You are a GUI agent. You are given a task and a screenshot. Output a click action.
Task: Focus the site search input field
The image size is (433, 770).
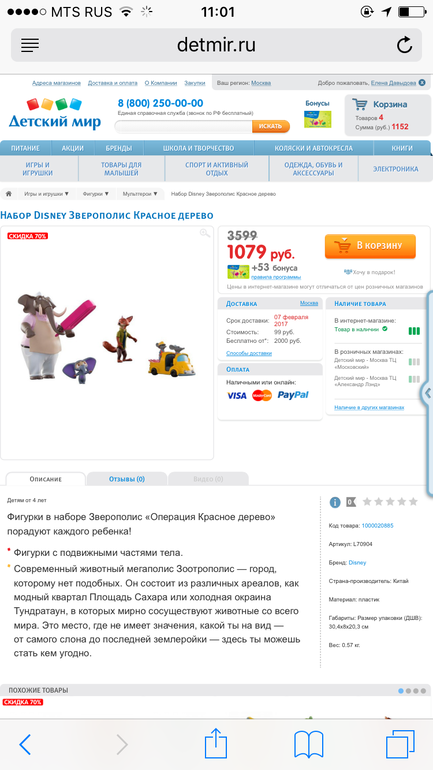pos(184,127)
